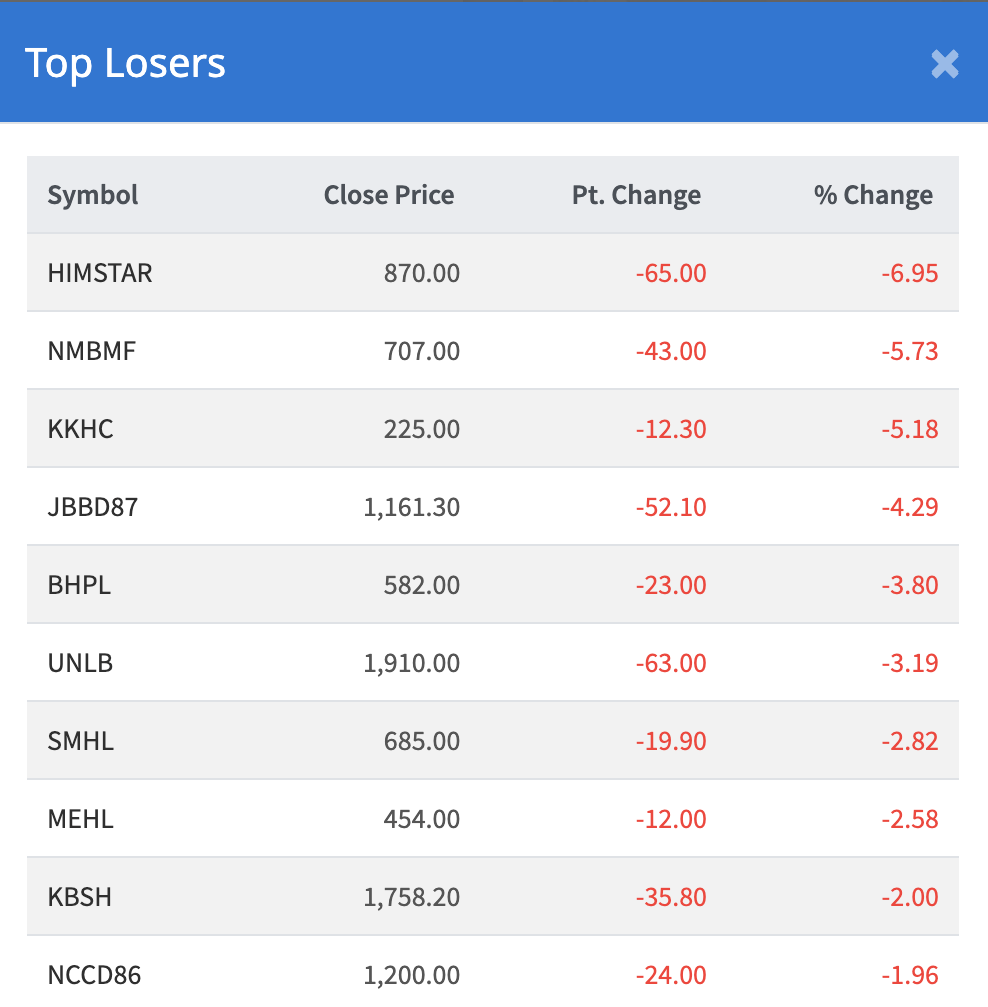Open the UNLB stock row
988x1007 pixels.
click(x=80, y=663)
